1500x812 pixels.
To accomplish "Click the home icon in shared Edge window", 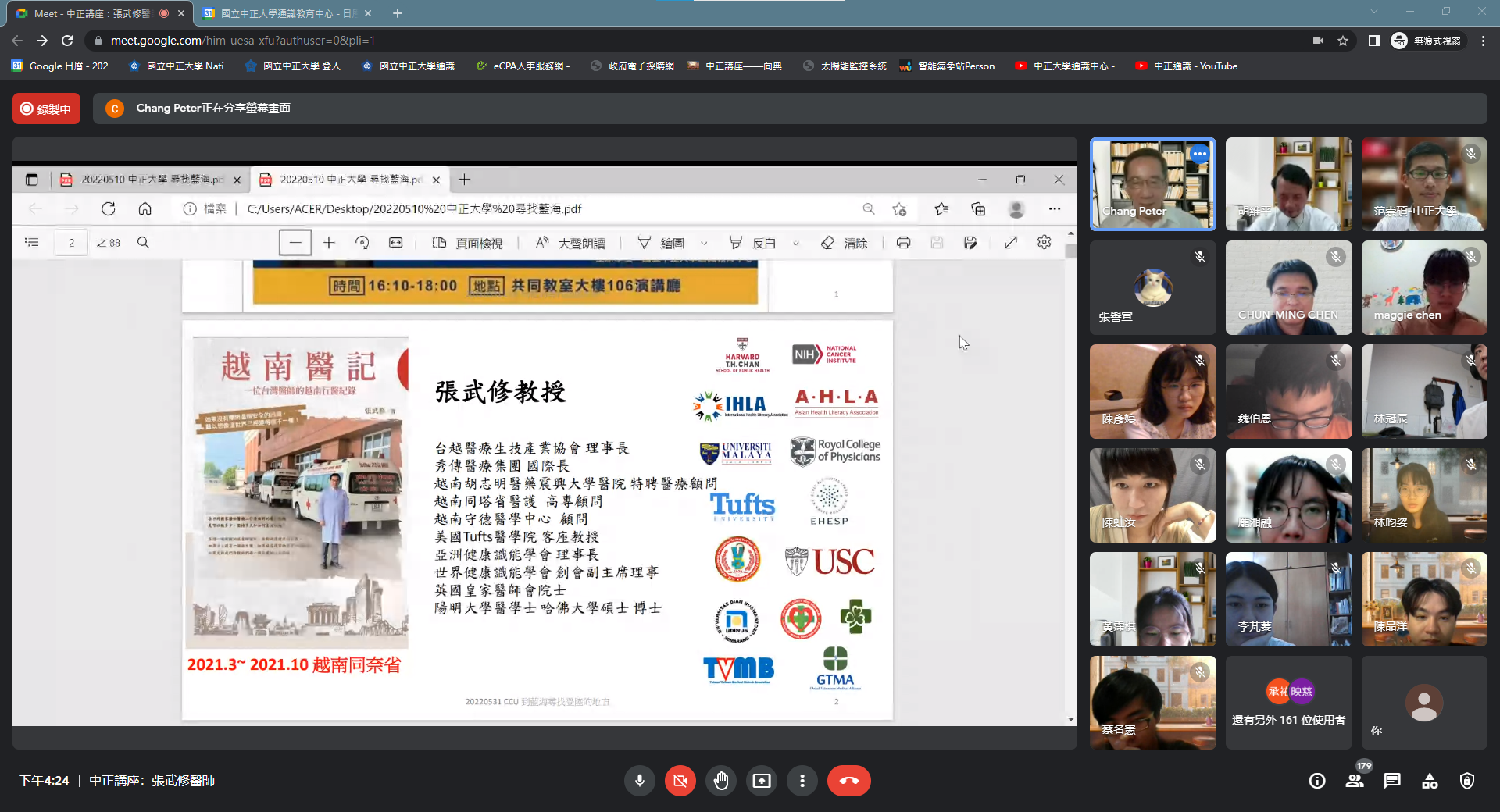I will (145, 209).
